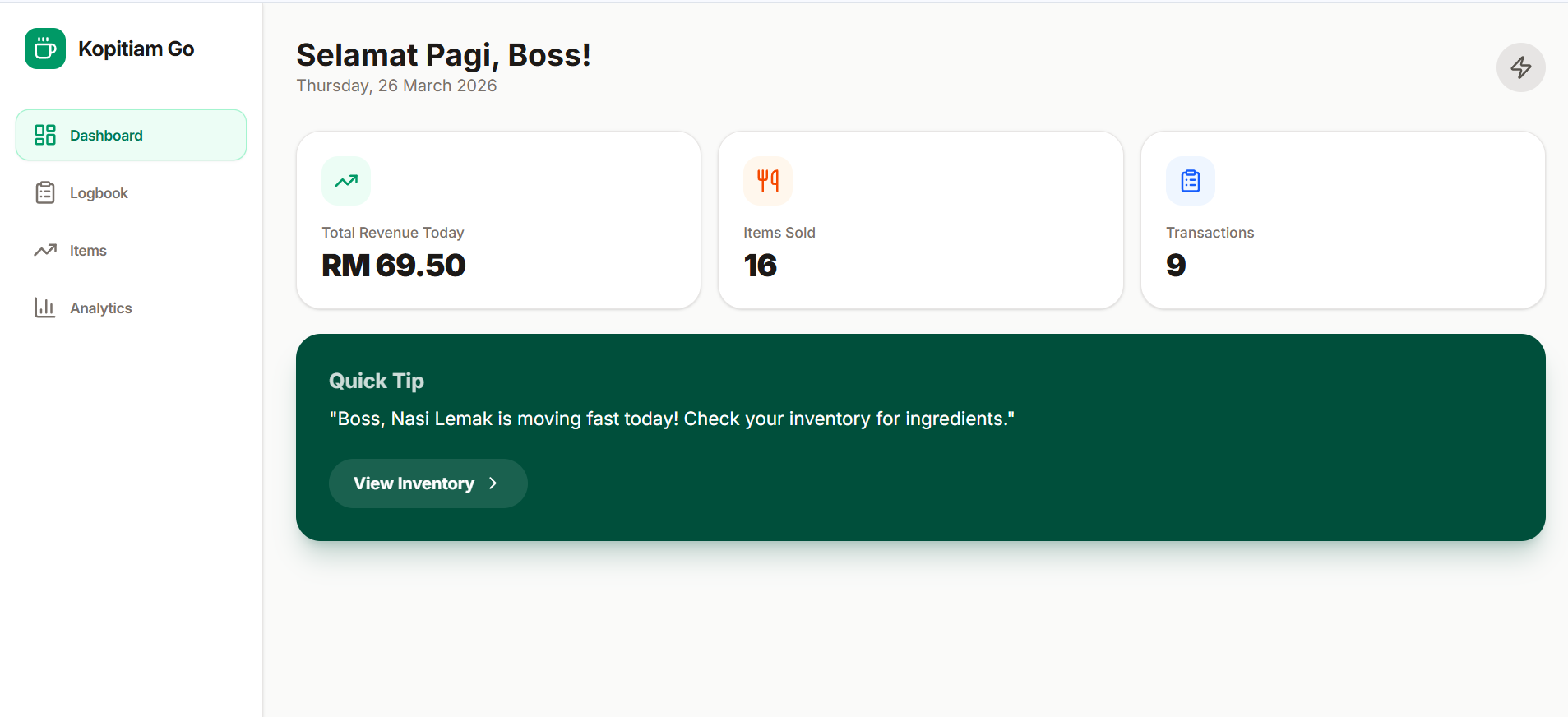Click the Logbook clipboard icon
Image resolution: width=1568 pixels, height=717 pixels.
tap(44, 192)
